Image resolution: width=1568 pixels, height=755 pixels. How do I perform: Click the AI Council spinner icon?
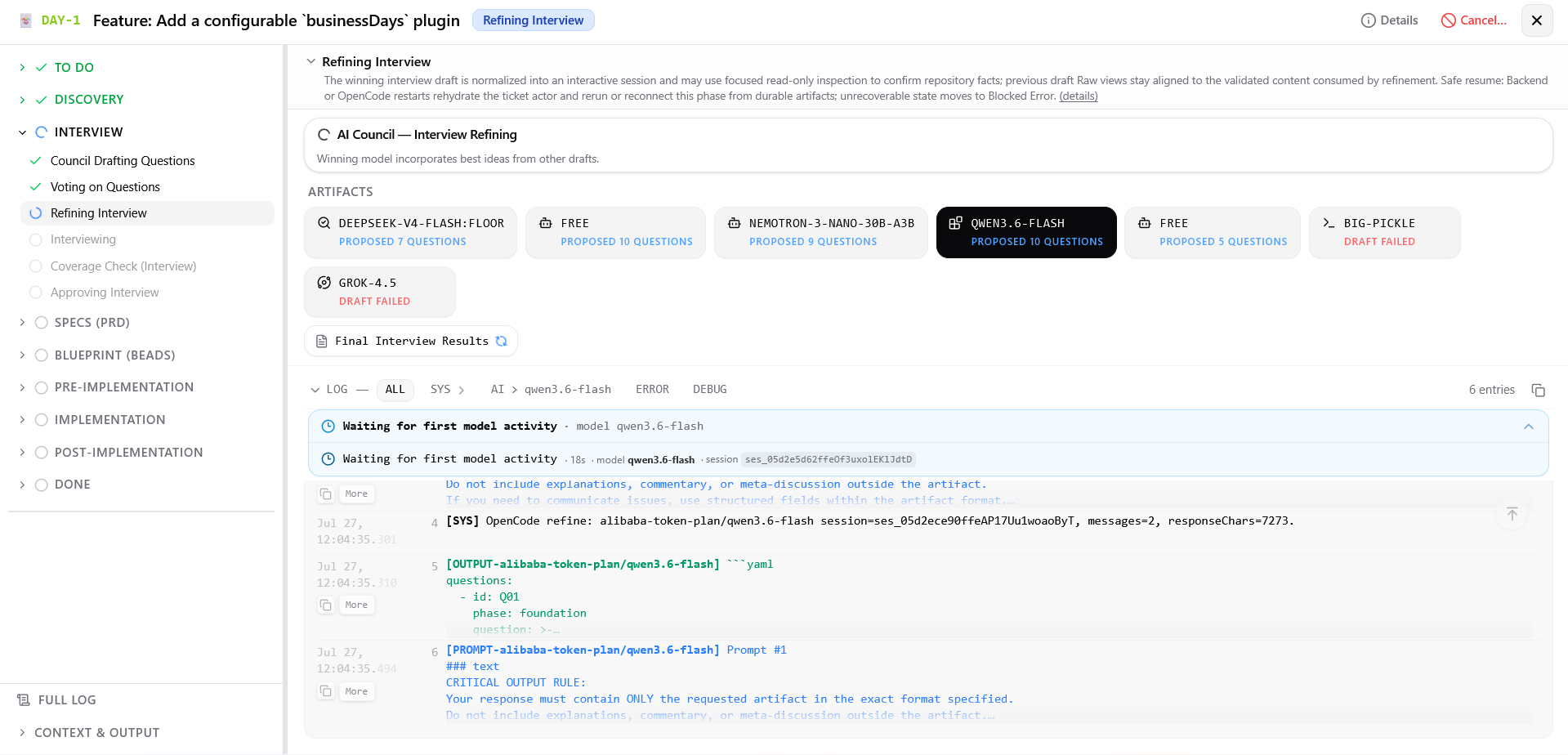pyautogui.click(x=324, y=135)
